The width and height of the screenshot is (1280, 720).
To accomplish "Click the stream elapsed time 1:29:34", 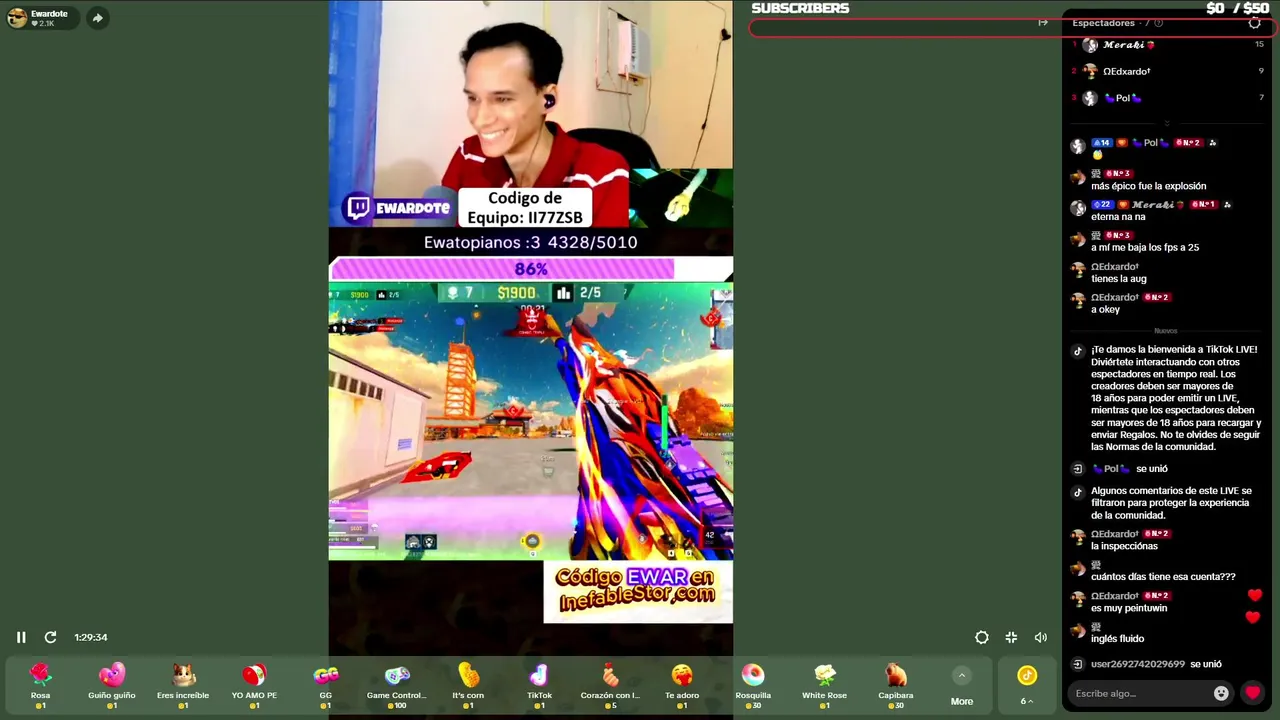I will [x=90, y=637].
